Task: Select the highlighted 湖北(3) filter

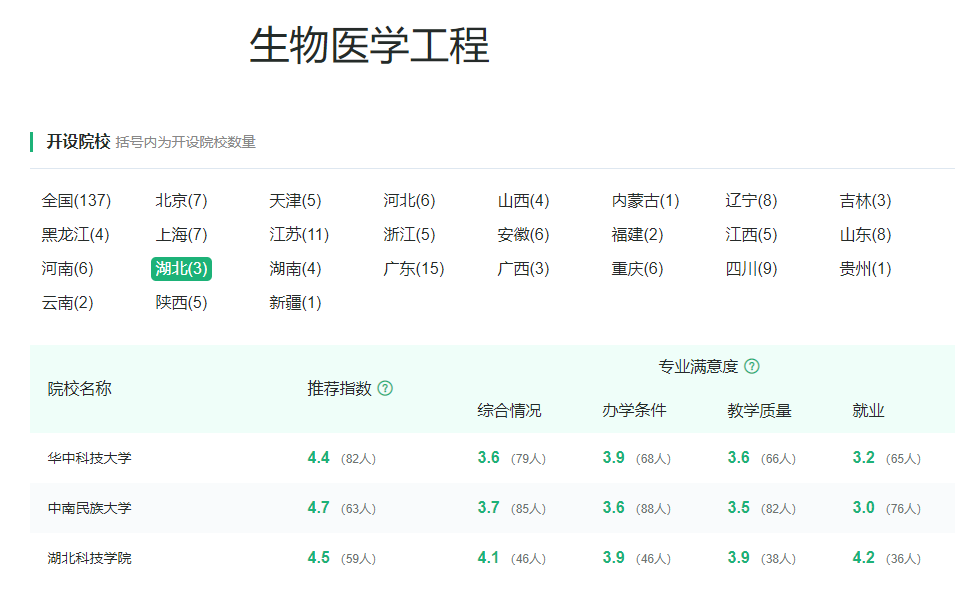Action: tap(181, 269)
